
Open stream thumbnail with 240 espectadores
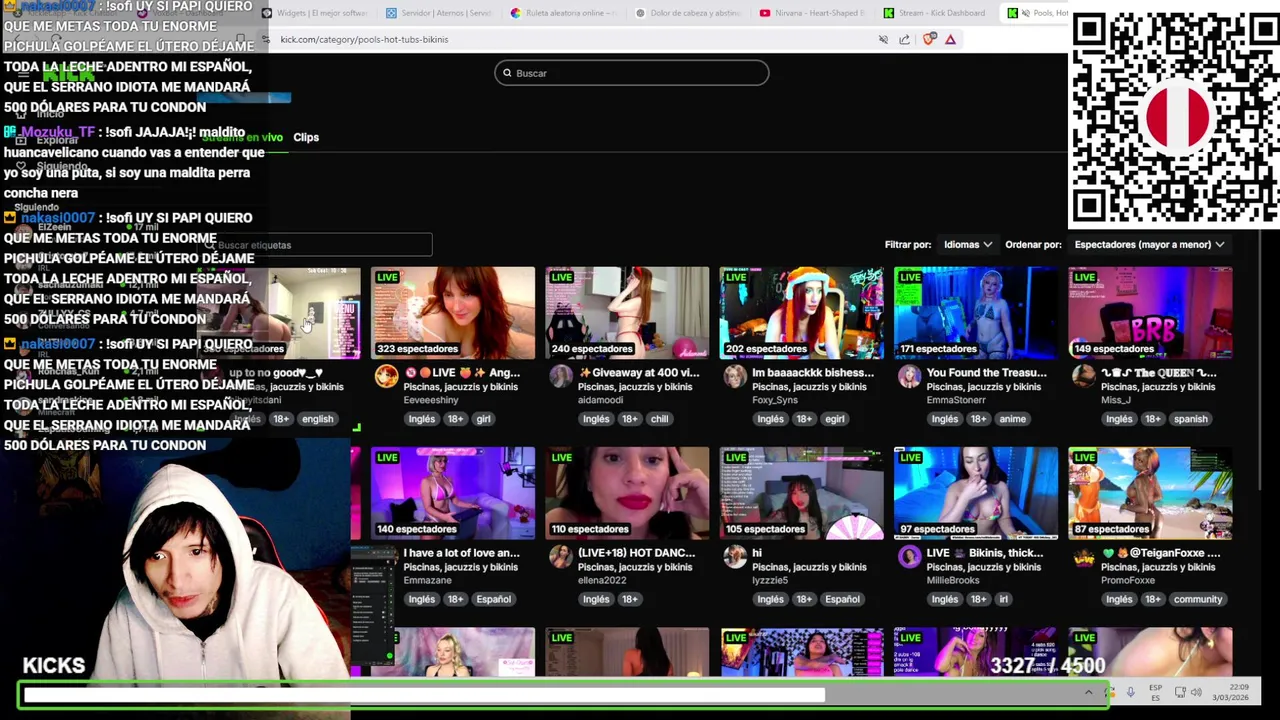click(x=627, y=313)
